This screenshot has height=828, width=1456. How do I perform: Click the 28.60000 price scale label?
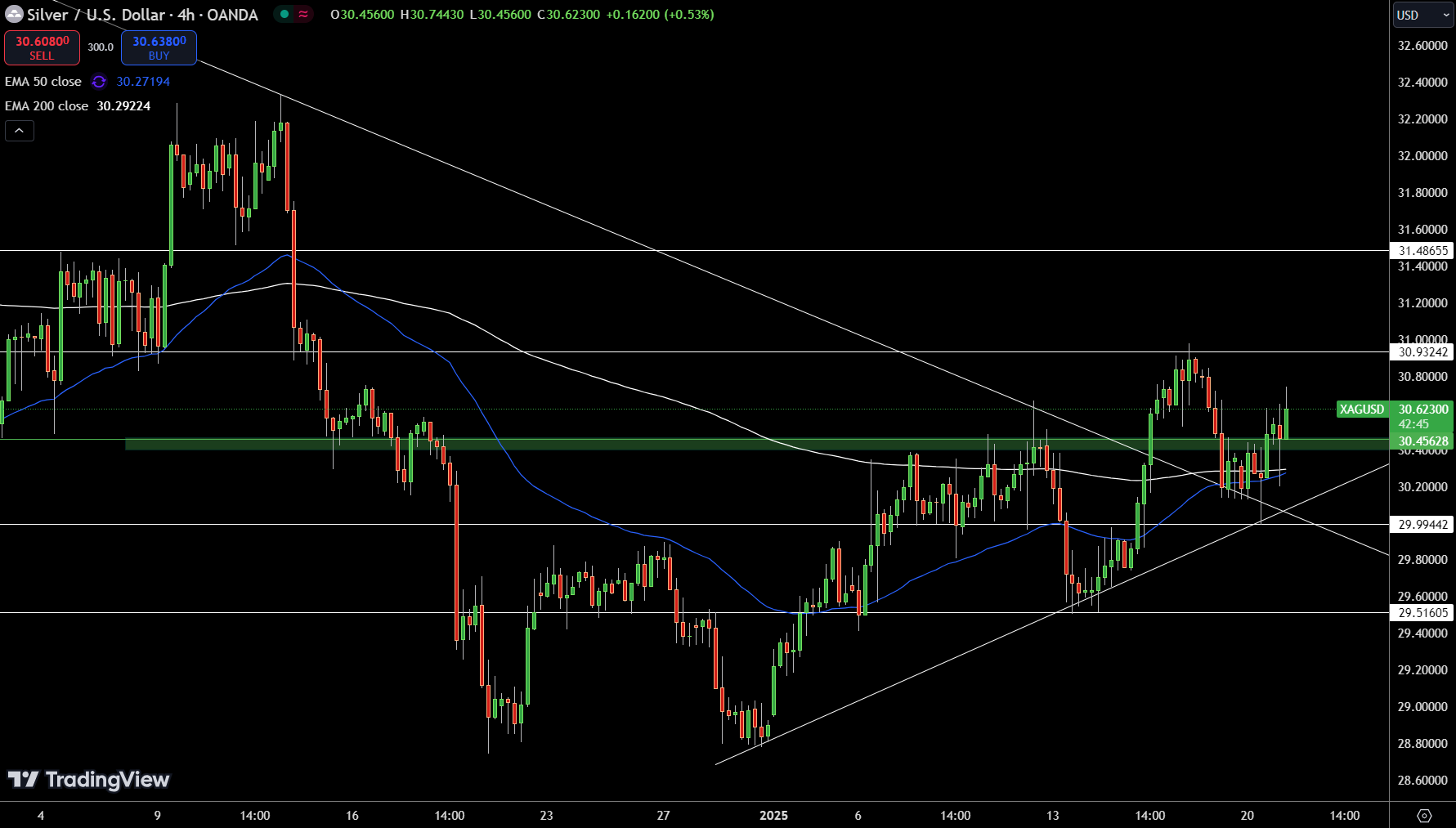[x=1422, y=781]
